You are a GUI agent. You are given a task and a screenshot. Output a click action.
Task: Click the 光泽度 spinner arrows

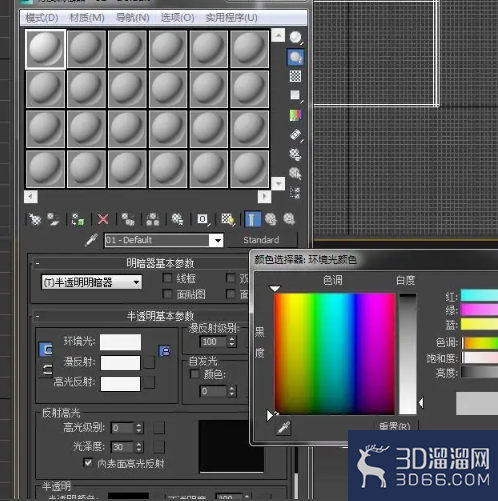tap(139, 447)
